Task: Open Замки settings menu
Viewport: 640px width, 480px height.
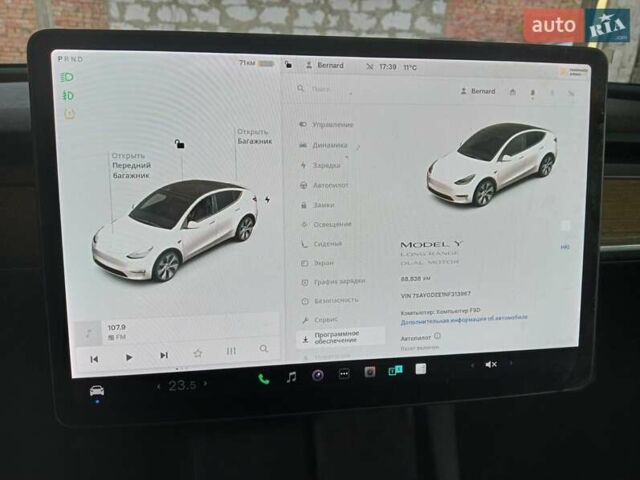Action: 318,205
